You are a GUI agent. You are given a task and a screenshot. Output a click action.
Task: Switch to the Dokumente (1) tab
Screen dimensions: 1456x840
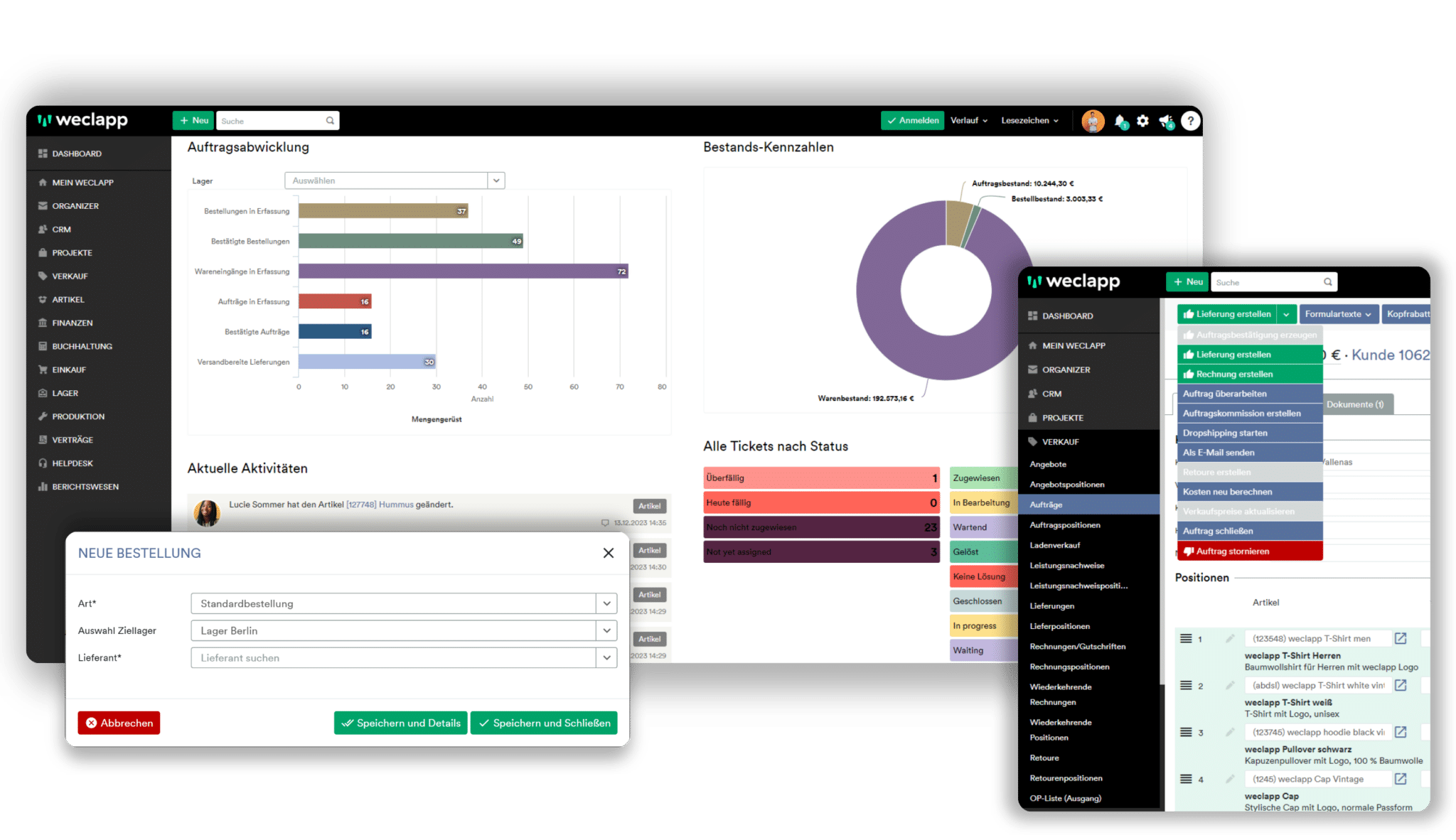click(x=1355, y=404)
